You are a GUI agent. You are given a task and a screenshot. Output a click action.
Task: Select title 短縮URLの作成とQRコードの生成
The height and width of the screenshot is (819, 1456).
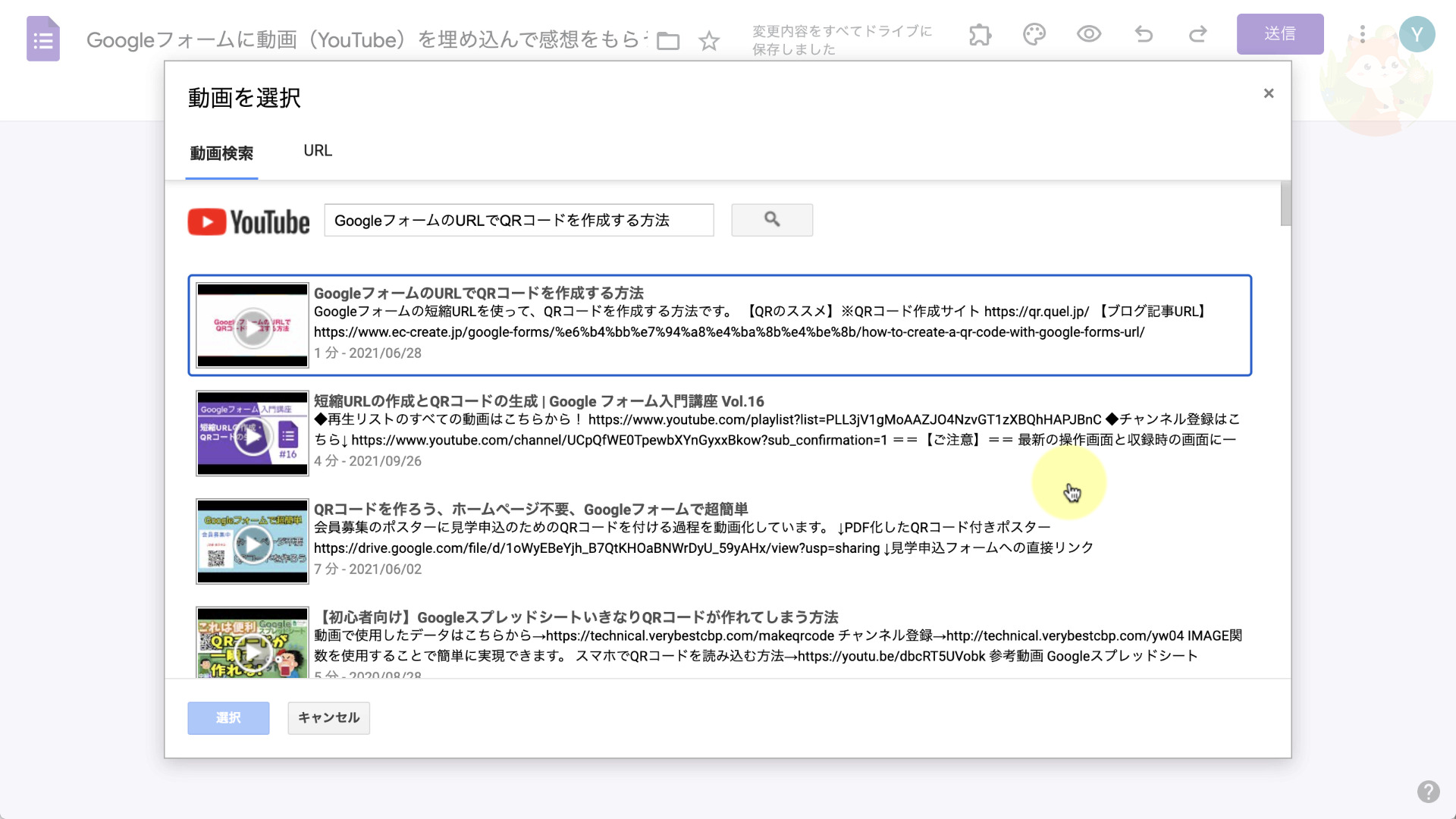pos(539,402)
